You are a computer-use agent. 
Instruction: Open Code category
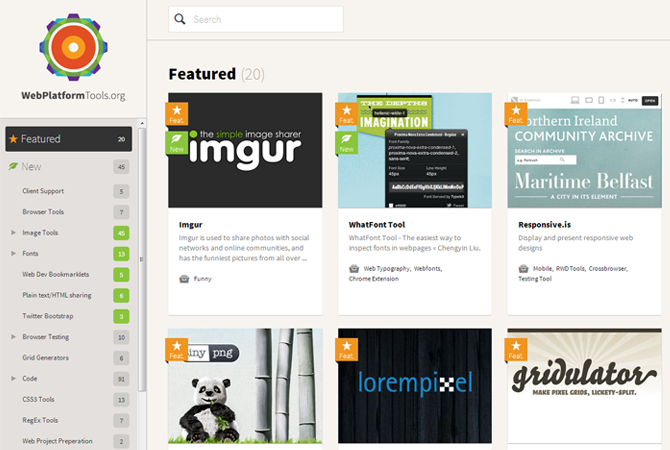[x=29, y=379]
